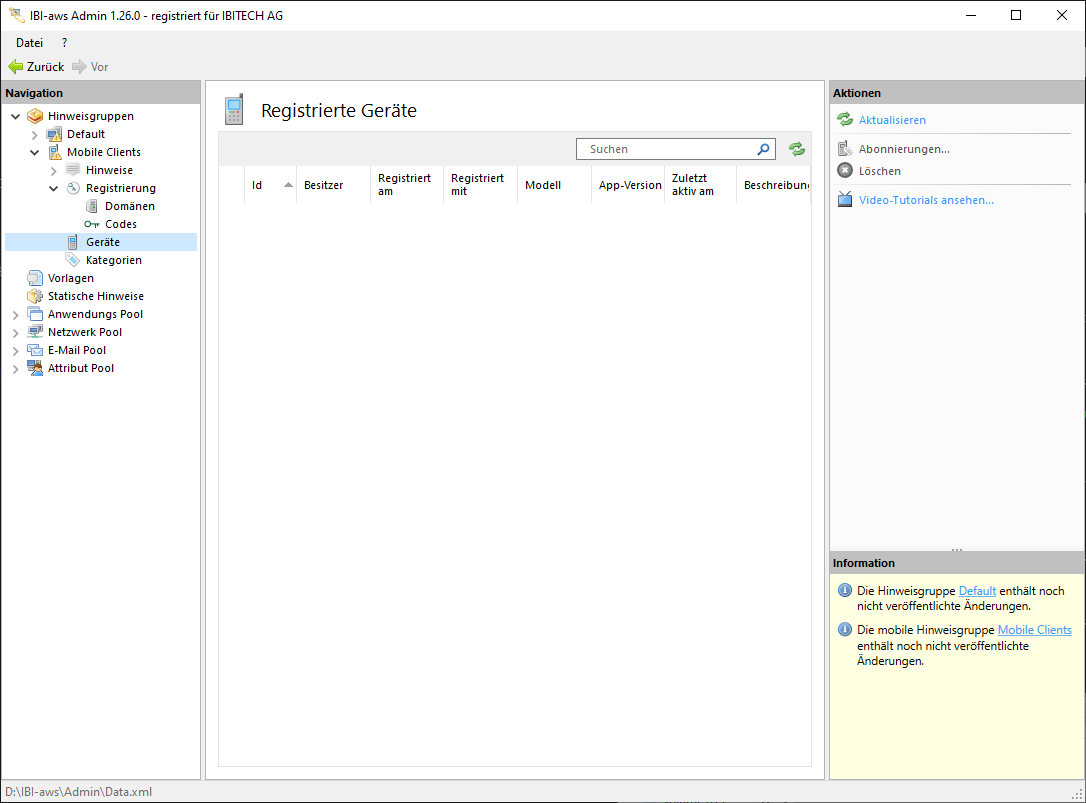This screenshot has height=803, width=1086.
Task: Expand the Default group node
Action: tap(35, 134)
